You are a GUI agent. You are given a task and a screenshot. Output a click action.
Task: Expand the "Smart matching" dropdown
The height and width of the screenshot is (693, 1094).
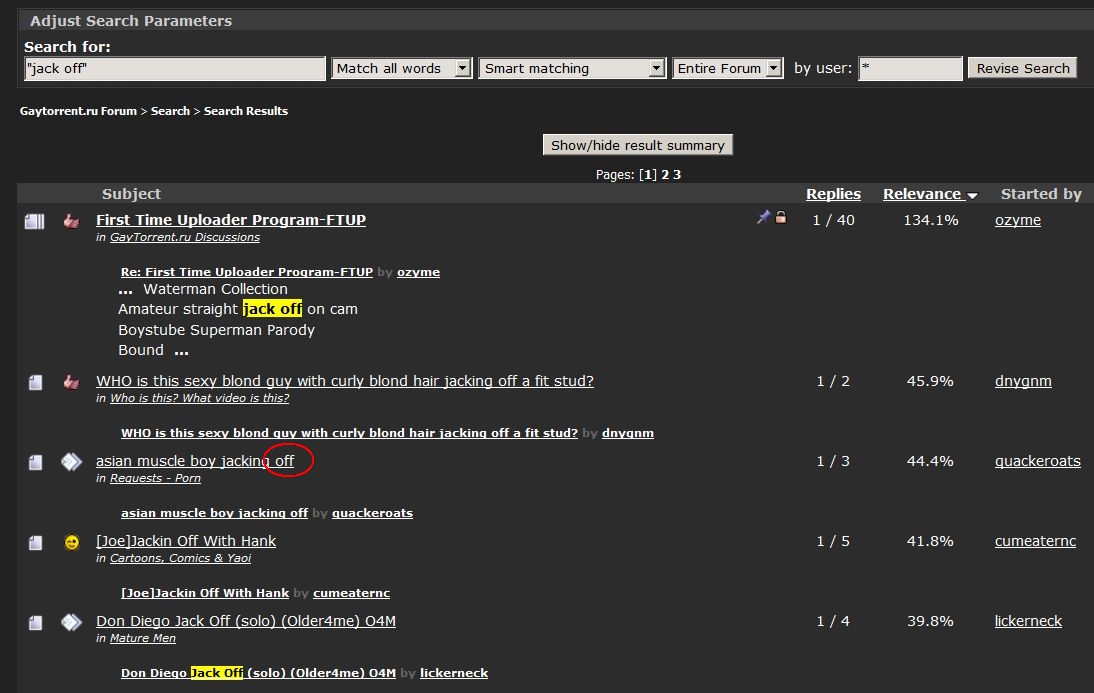pyautogui.click(x=572, y=68)
